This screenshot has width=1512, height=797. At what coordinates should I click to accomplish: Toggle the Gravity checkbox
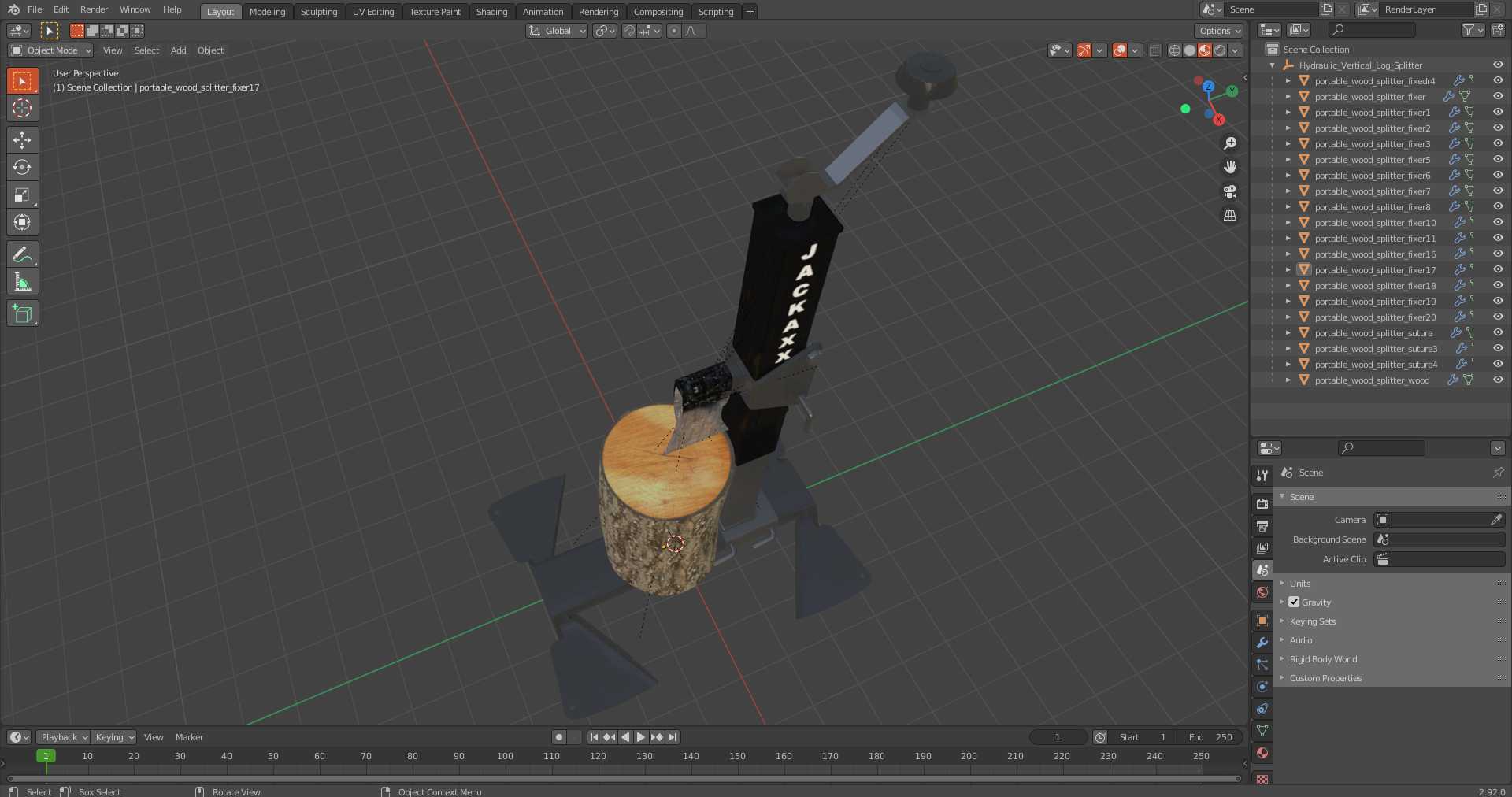pyautogui.click(x=1294, y=602)
